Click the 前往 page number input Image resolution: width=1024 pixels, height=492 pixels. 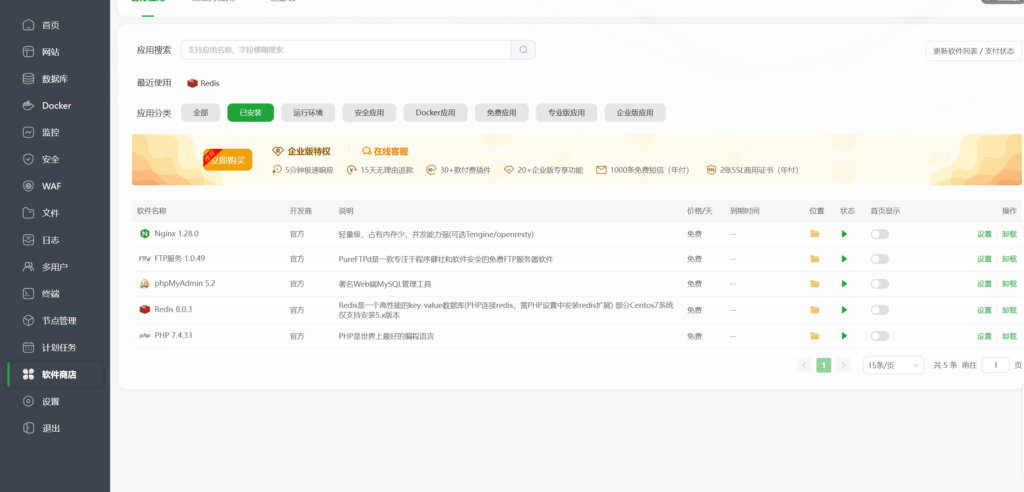click(996, 365)
